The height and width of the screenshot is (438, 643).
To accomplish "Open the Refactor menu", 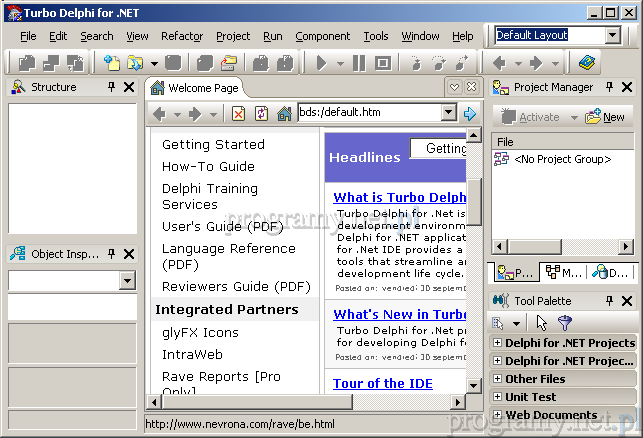I will [181, 36].
